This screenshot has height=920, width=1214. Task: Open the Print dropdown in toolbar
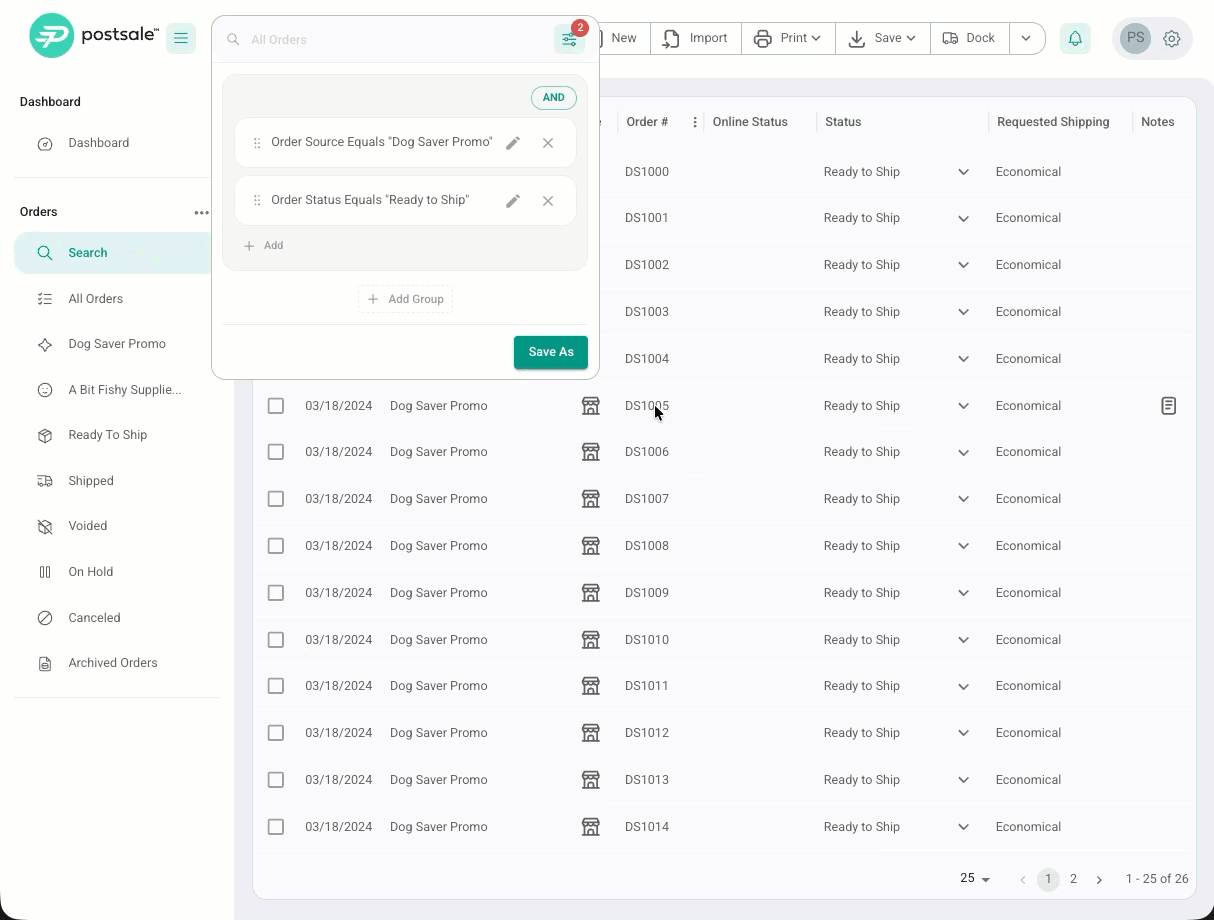pyautogui.click(x=788, y=38)
